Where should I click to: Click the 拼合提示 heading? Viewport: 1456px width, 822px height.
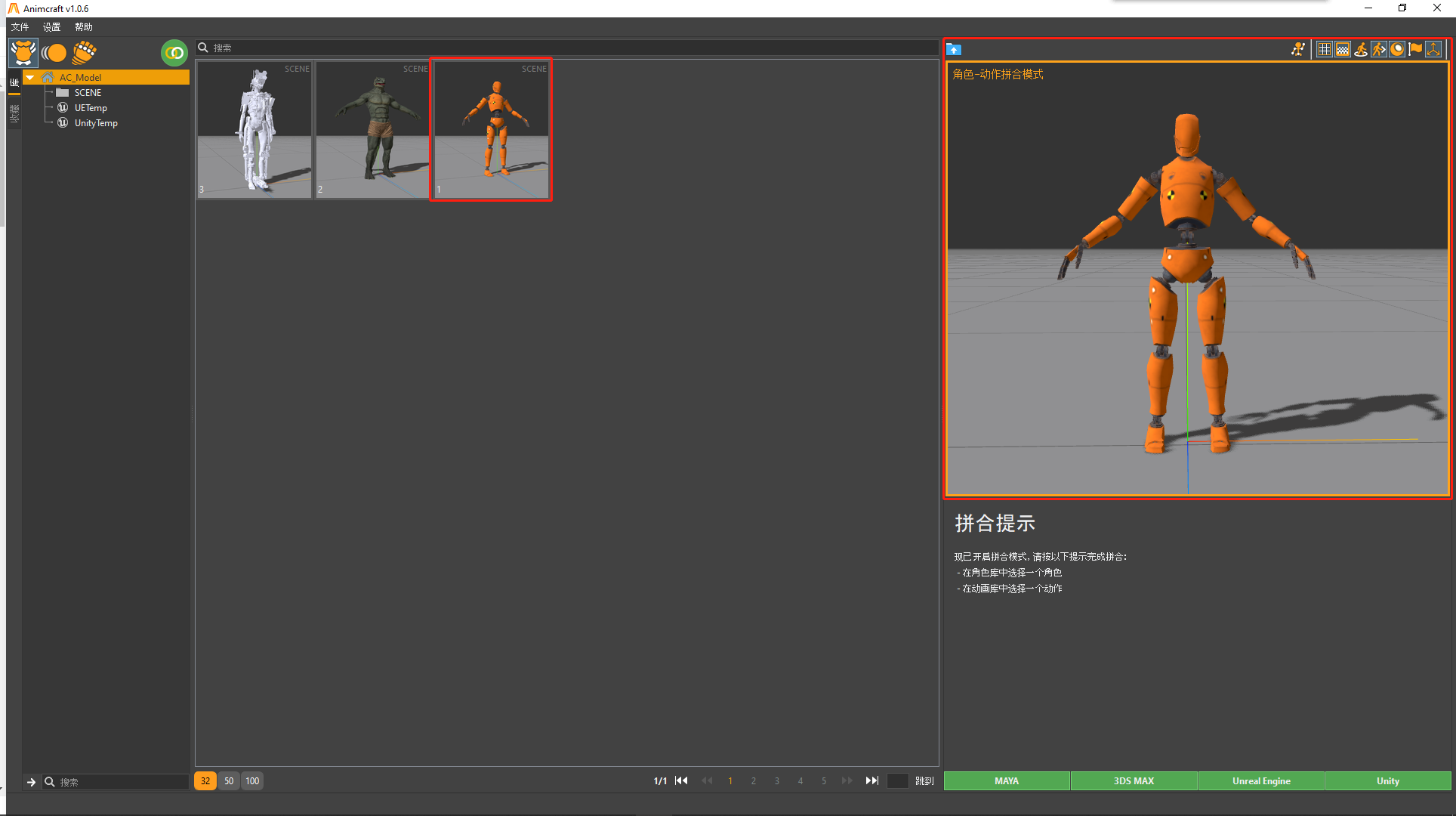click(995, 523)
